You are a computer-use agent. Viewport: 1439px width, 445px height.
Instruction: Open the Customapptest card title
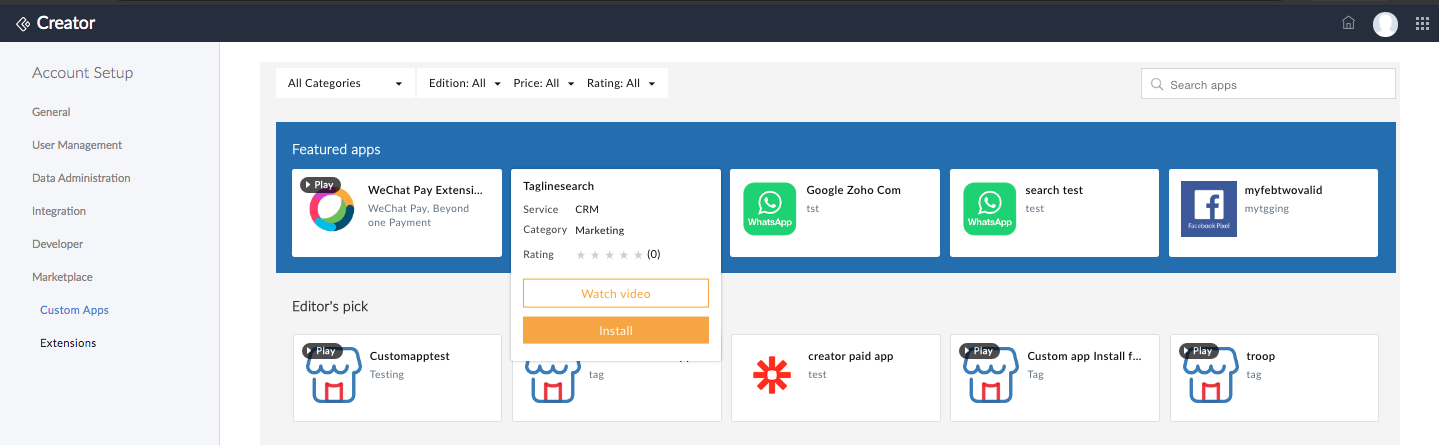410,356
